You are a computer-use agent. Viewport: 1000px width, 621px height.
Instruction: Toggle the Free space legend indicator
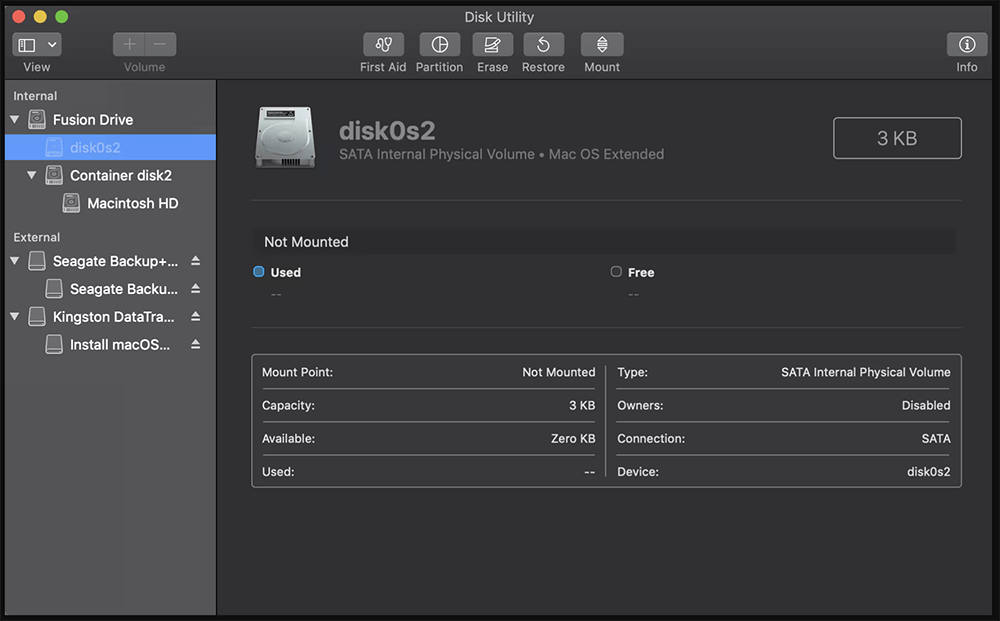(x=616, y=271)
